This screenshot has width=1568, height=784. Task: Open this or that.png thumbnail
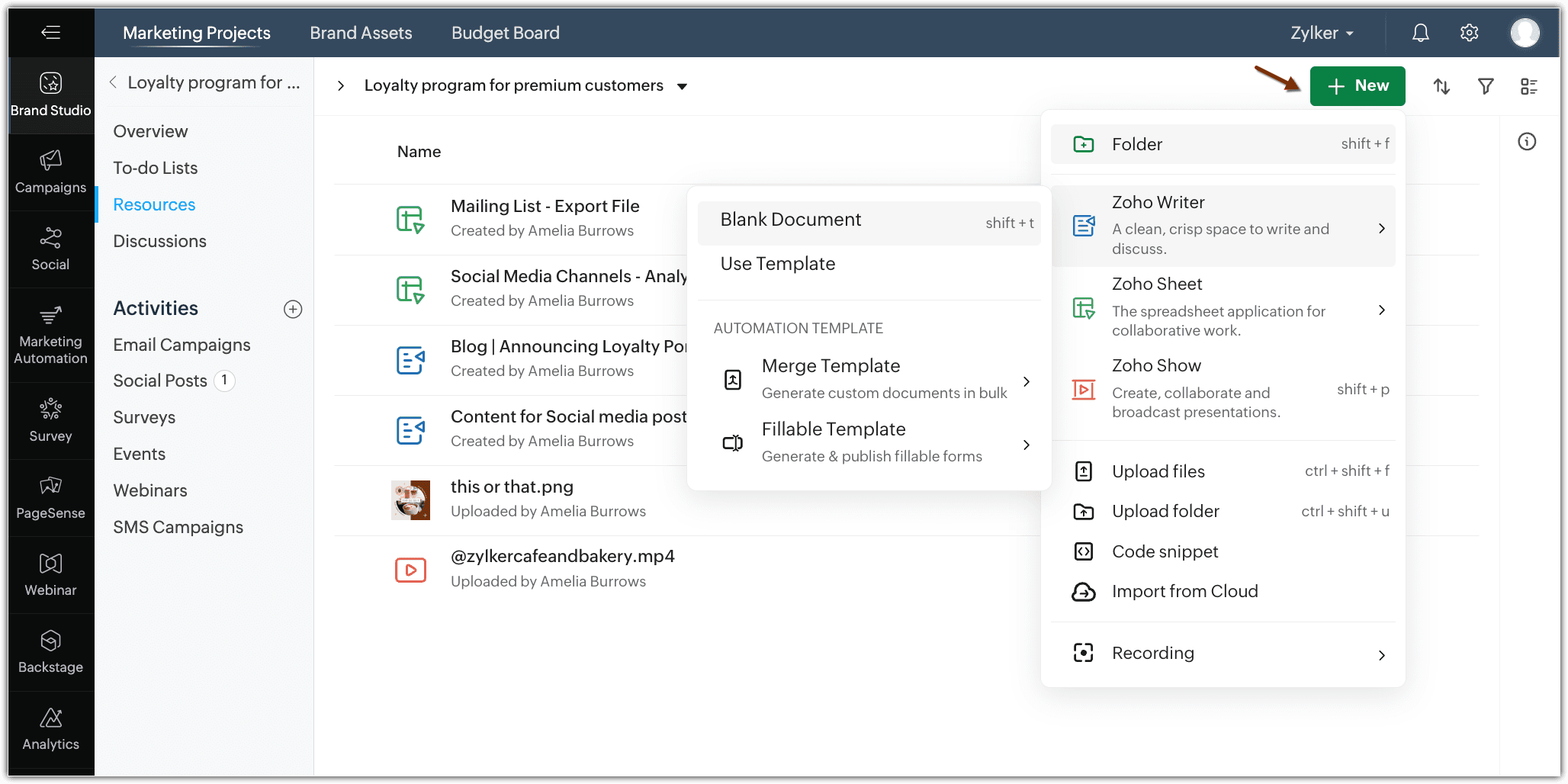[x=410, y=500]
